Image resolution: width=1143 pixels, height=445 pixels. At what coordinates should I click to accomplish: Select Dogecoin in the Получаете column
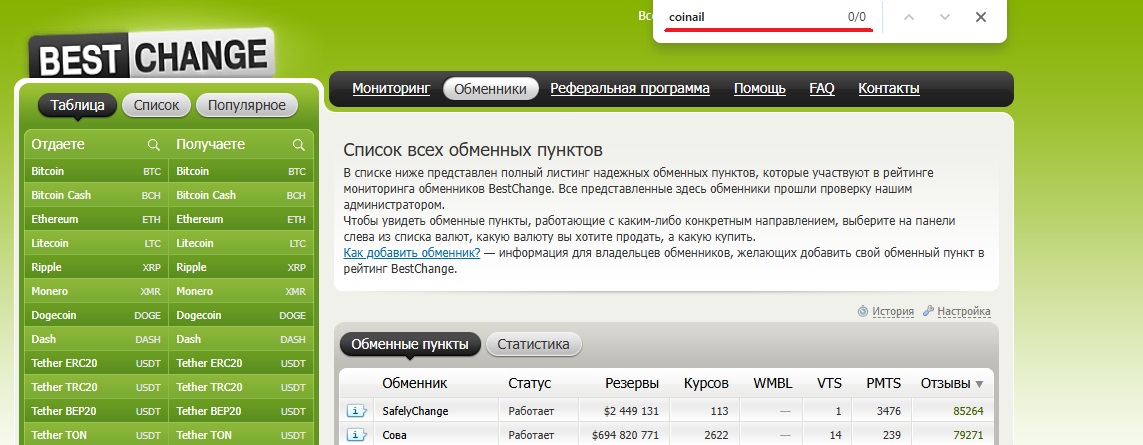pyautogui.click(x=241, y=316)
